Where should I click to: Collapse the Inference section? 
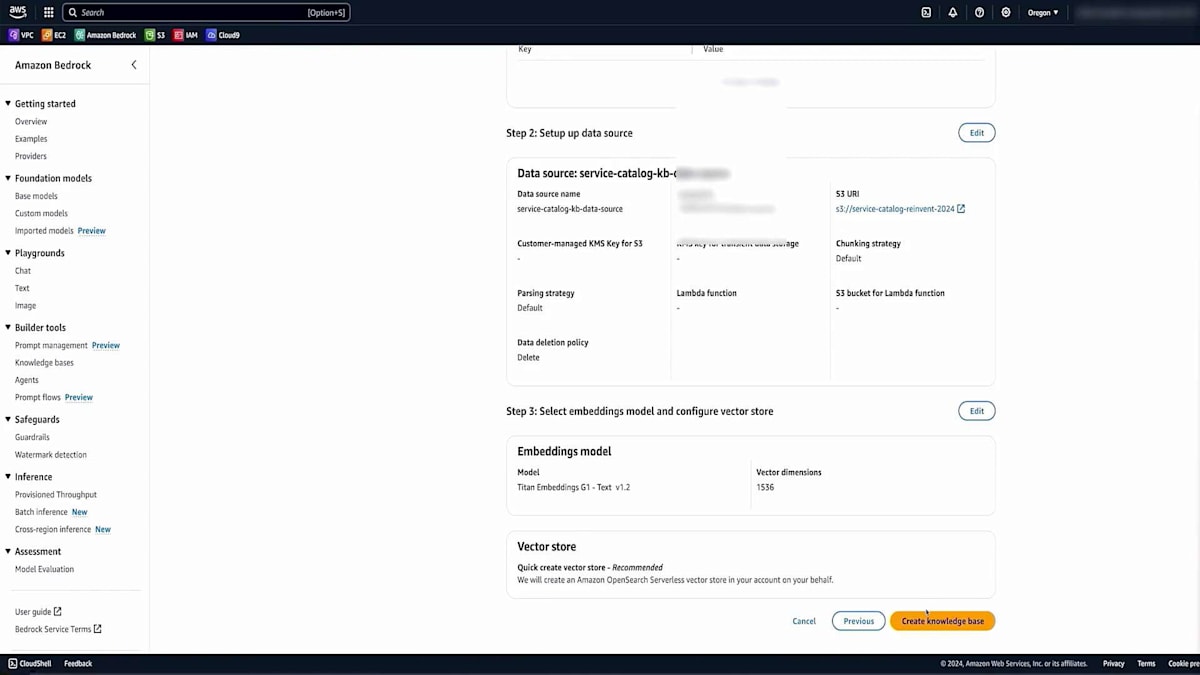coord(8,477)
